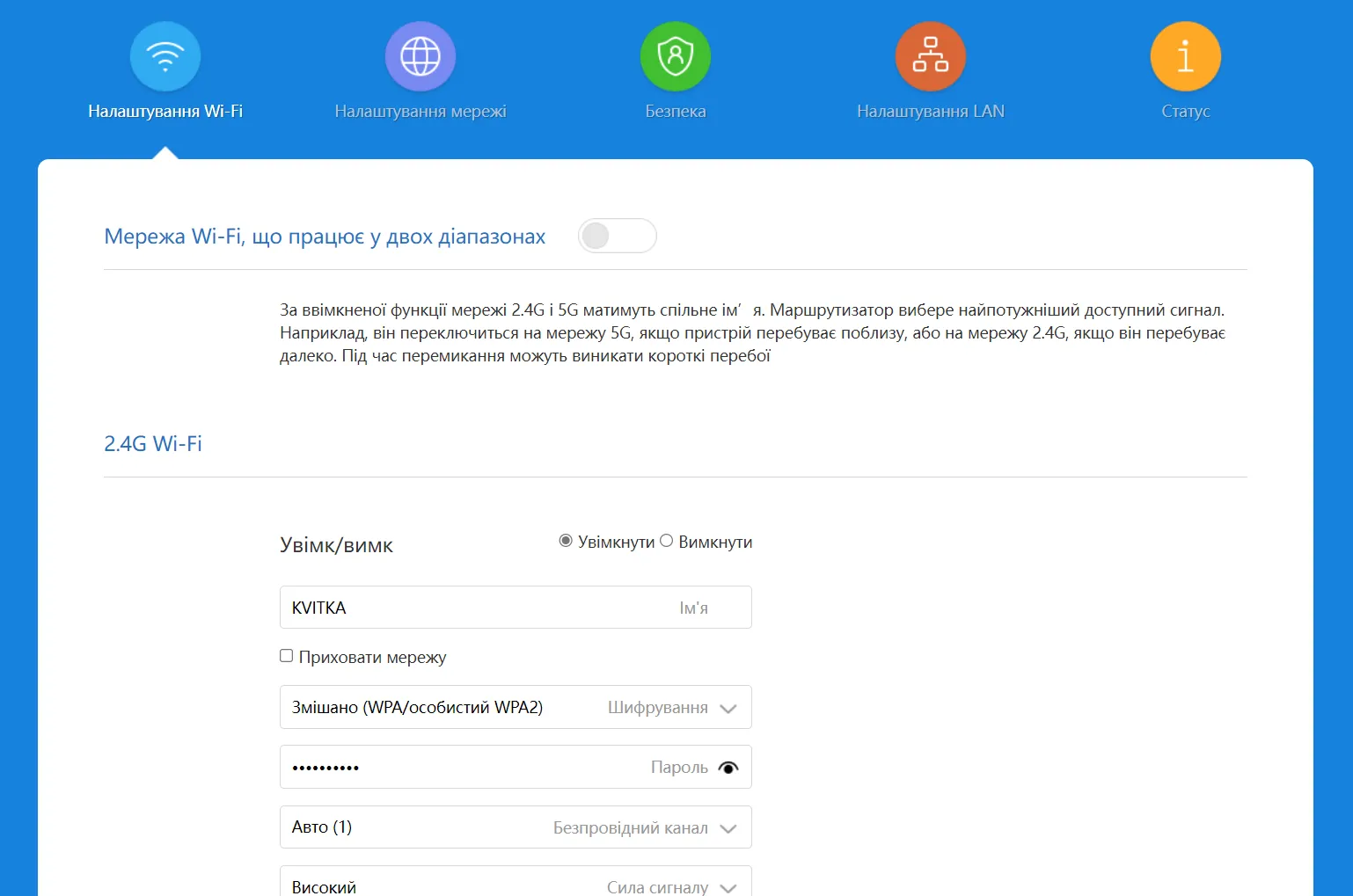Click the Статус tab label
This screenshot has width=1353, height=896.
click(x=1185, y=112)
